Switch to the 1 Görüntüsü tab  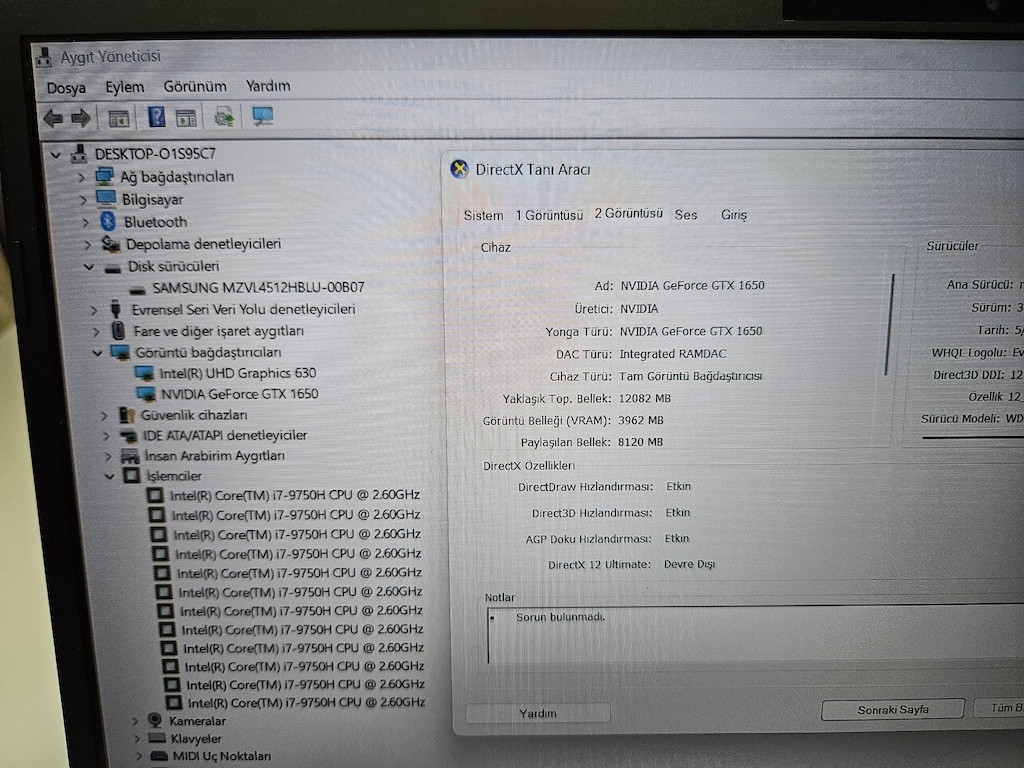[x=549, y=215]
